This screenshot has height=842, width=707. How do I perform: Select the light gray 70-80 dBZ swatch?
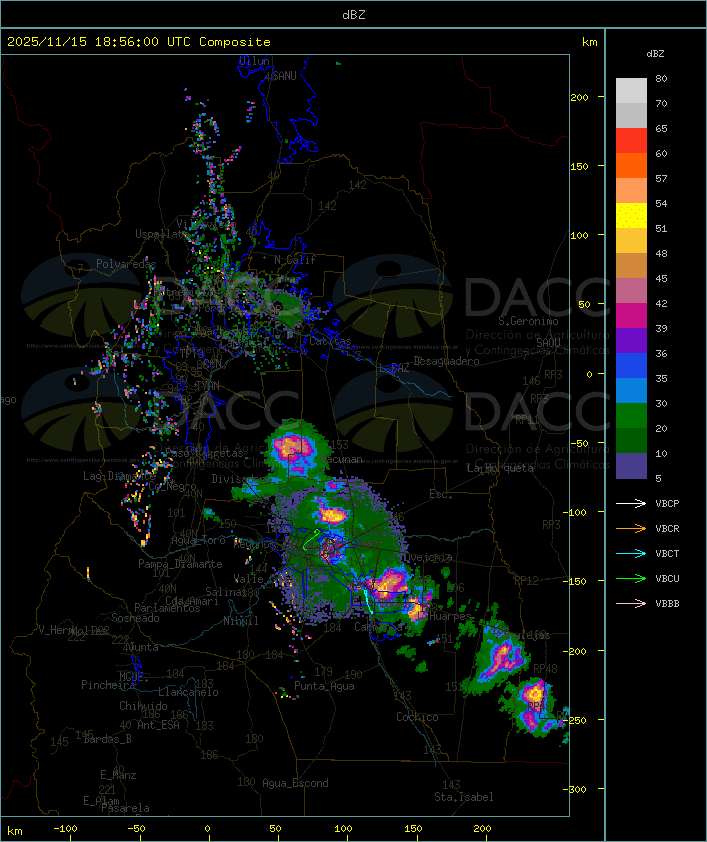pyautogui.click(x=631, y=91)
